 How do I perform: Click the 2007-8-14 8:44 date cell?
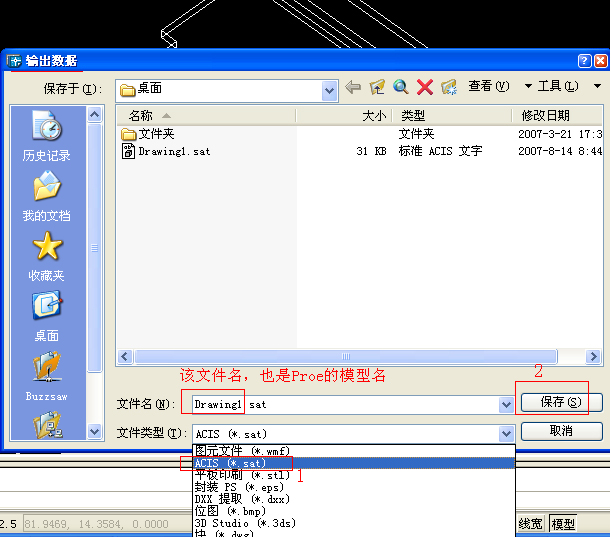(x=560, y=151)
